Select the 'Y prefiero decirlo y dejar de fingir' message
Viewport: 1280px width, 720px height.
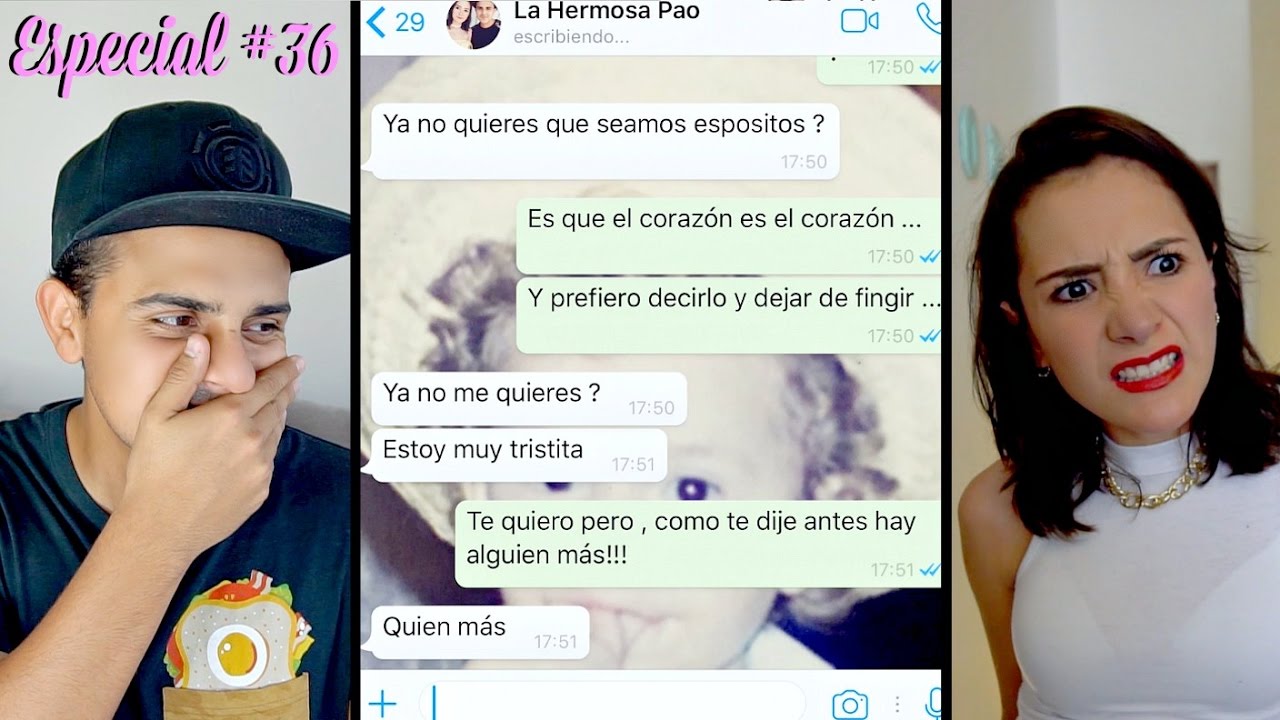pos(729,315)
